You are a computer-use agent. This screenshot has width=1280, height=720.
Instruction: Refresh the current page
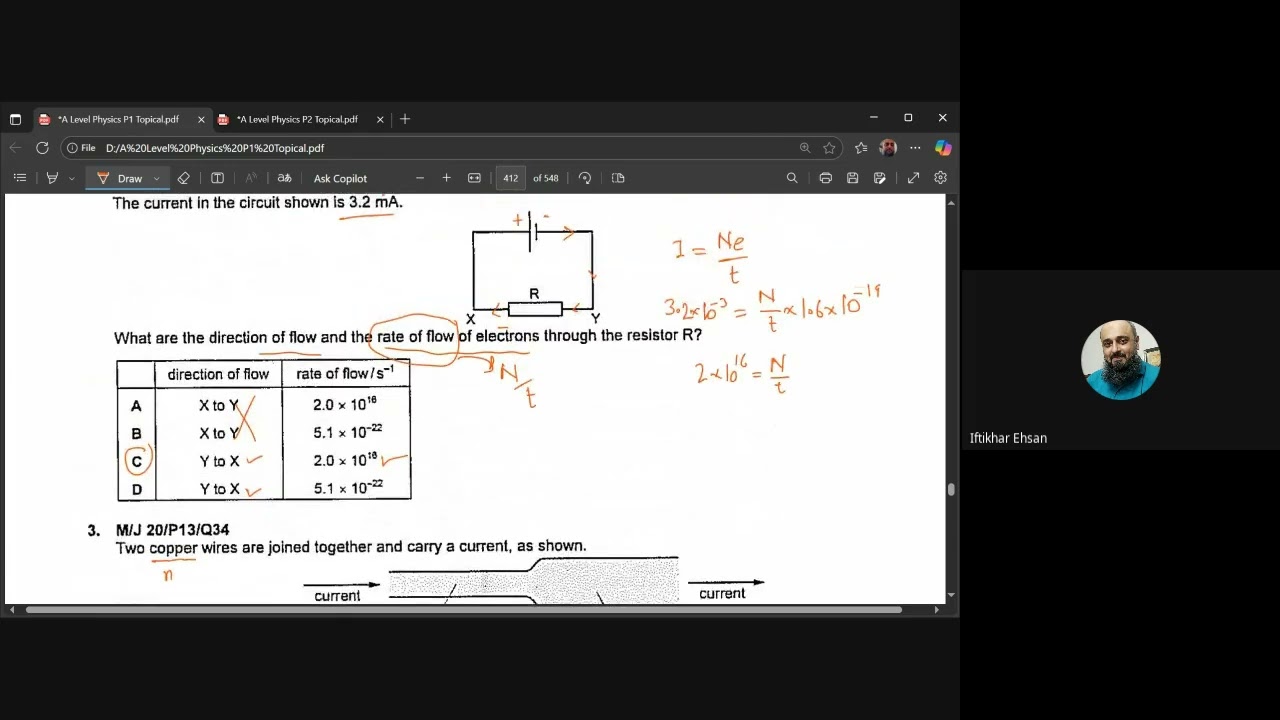[x=42, y=148]
